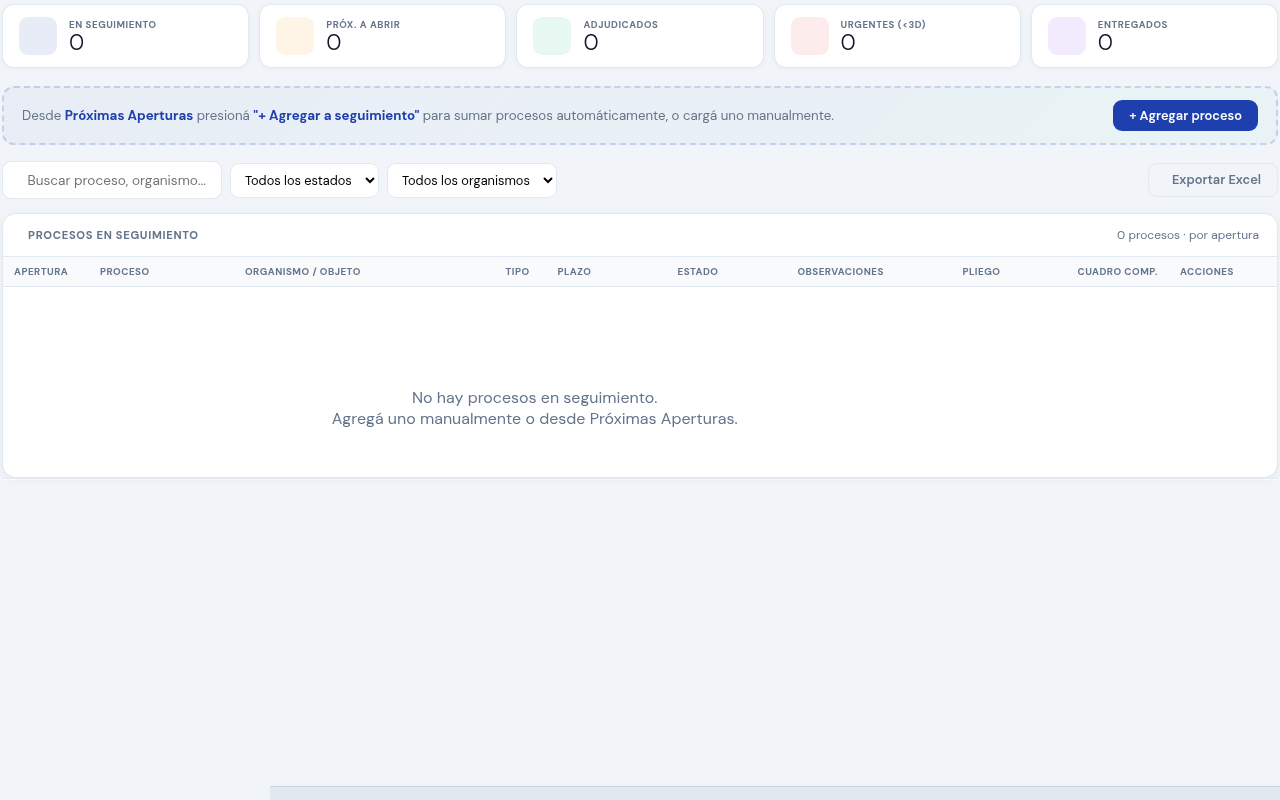This screenshot has height=800, width=1280.
Task: Click the Plazo column header
Action: (x=574, y=272)
